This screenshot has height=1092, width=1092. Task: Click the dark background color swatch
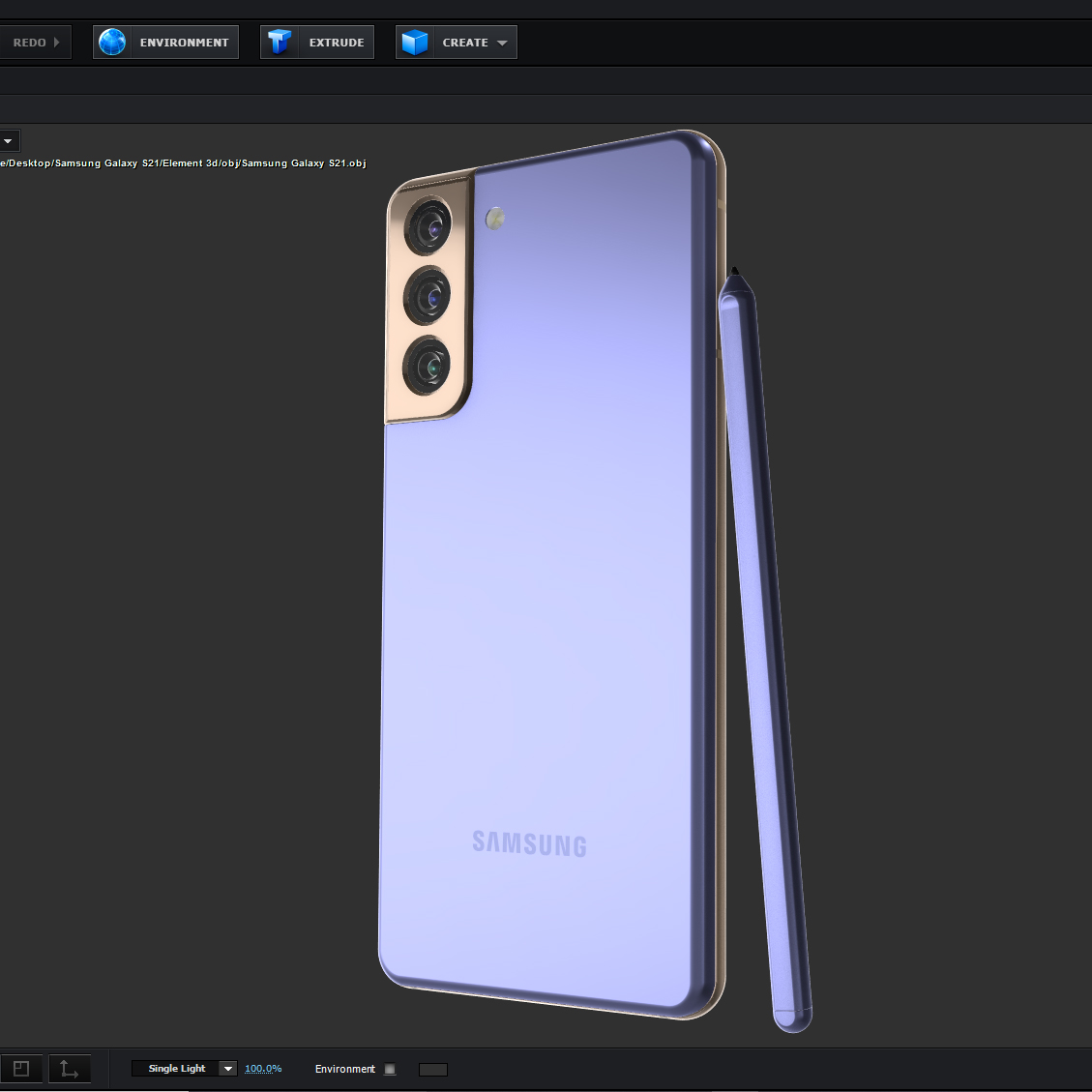[433, 1069]
